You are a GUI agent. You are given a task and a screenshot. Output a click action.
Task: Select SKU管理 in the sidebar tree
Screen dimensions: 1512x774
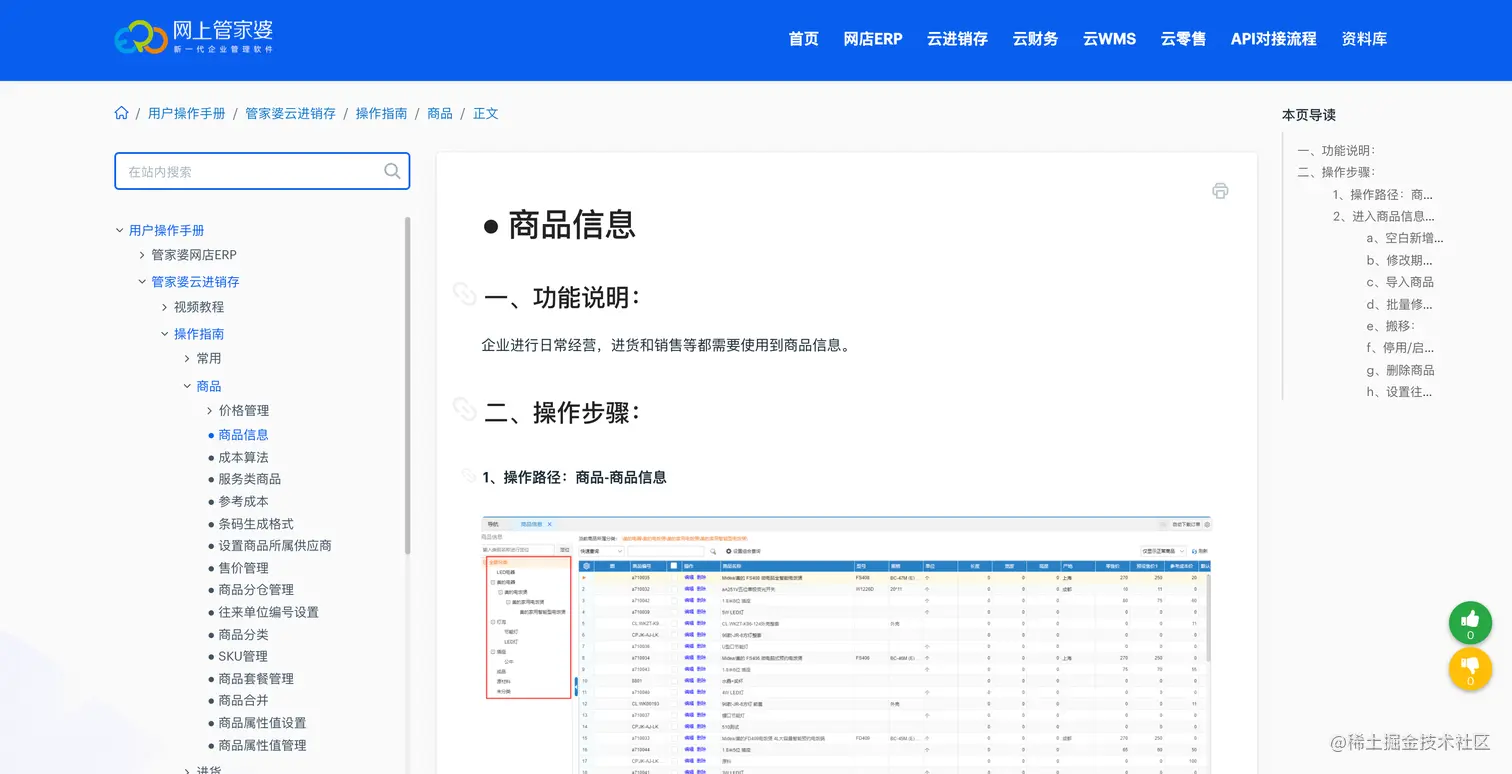[x=243, y=657]
